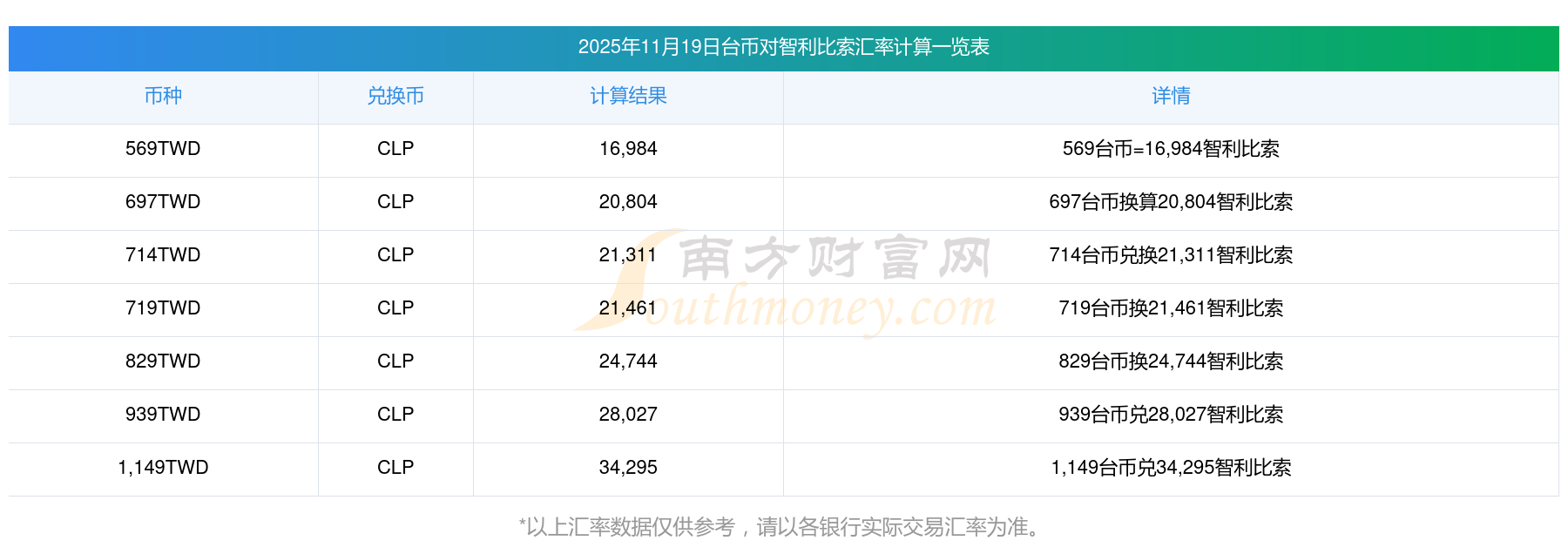Image resolution: width=1568 pixels, height=554 pixels.
Task: Click the 697TWD cell
Action: click(x=163, y=202)
